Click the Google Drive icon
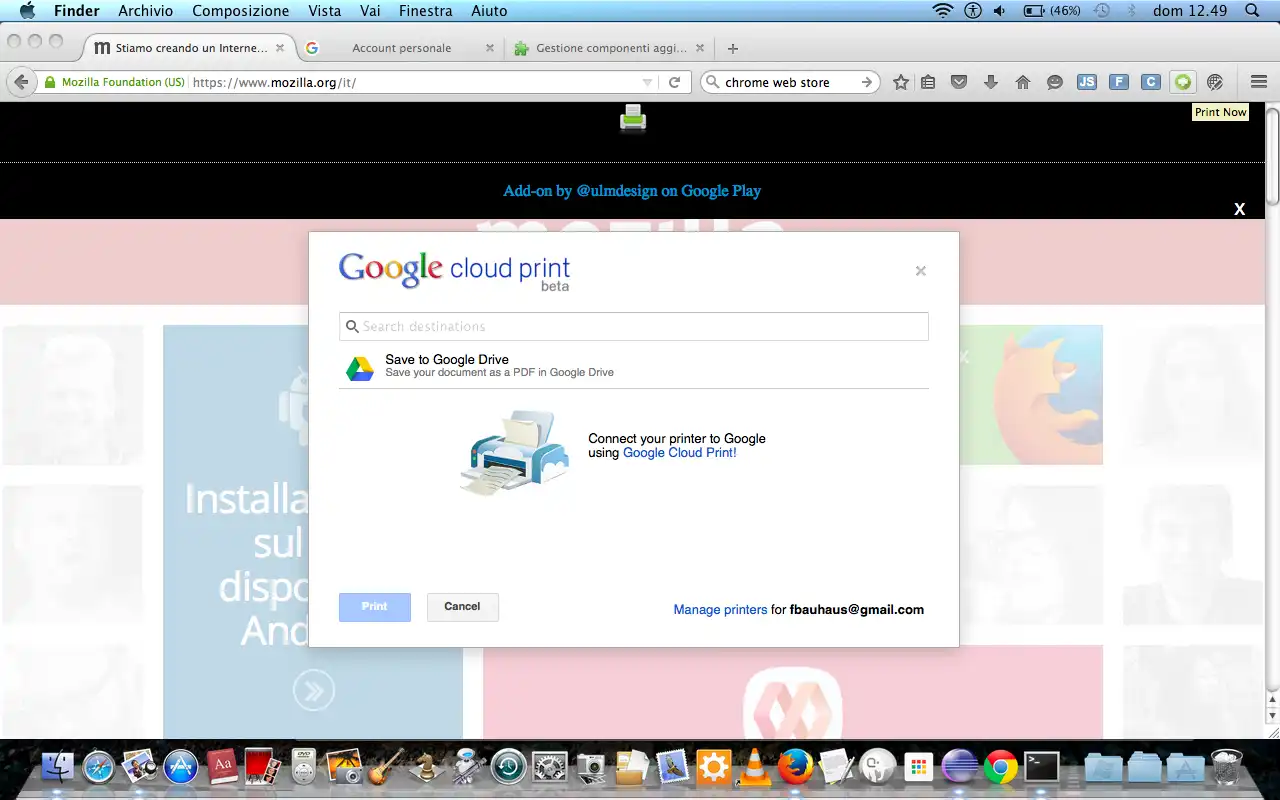 coord(360,367)
